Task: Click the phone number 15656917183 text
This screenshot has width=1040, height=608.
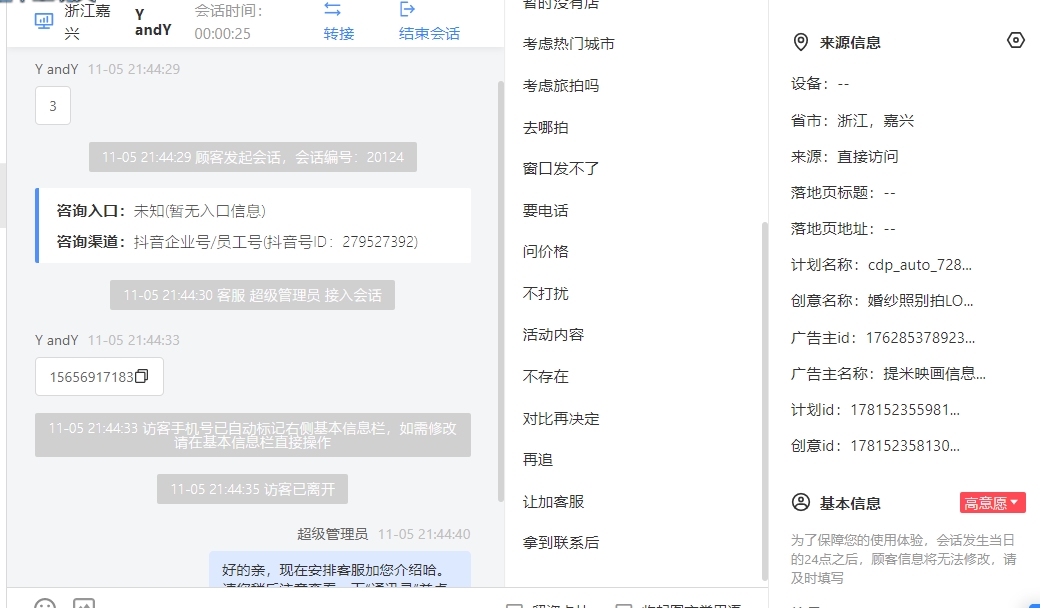Action: click(92, 377)
